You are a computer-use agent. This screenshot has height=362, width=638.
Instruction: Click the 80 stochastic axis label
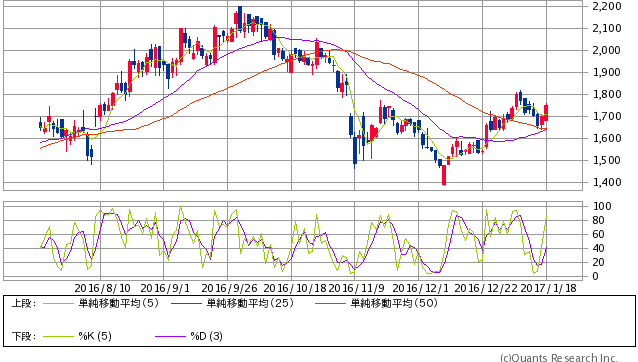coord(599,220)
